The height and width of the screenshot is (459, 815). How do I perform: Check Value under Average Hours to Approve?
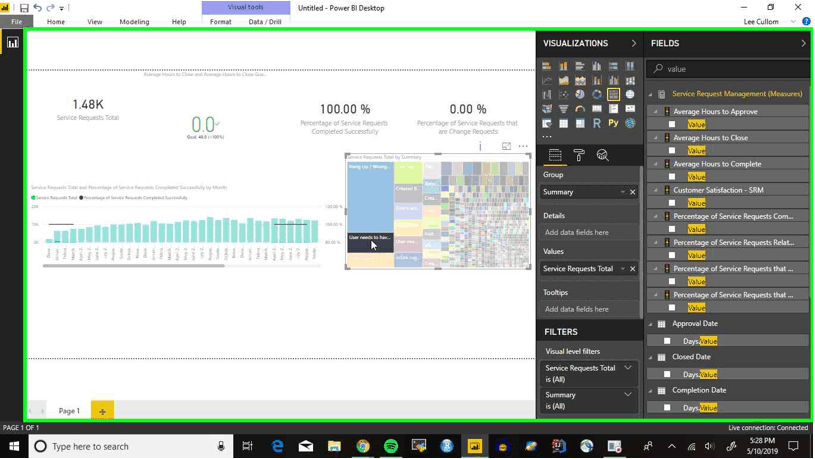click(672, 124)
